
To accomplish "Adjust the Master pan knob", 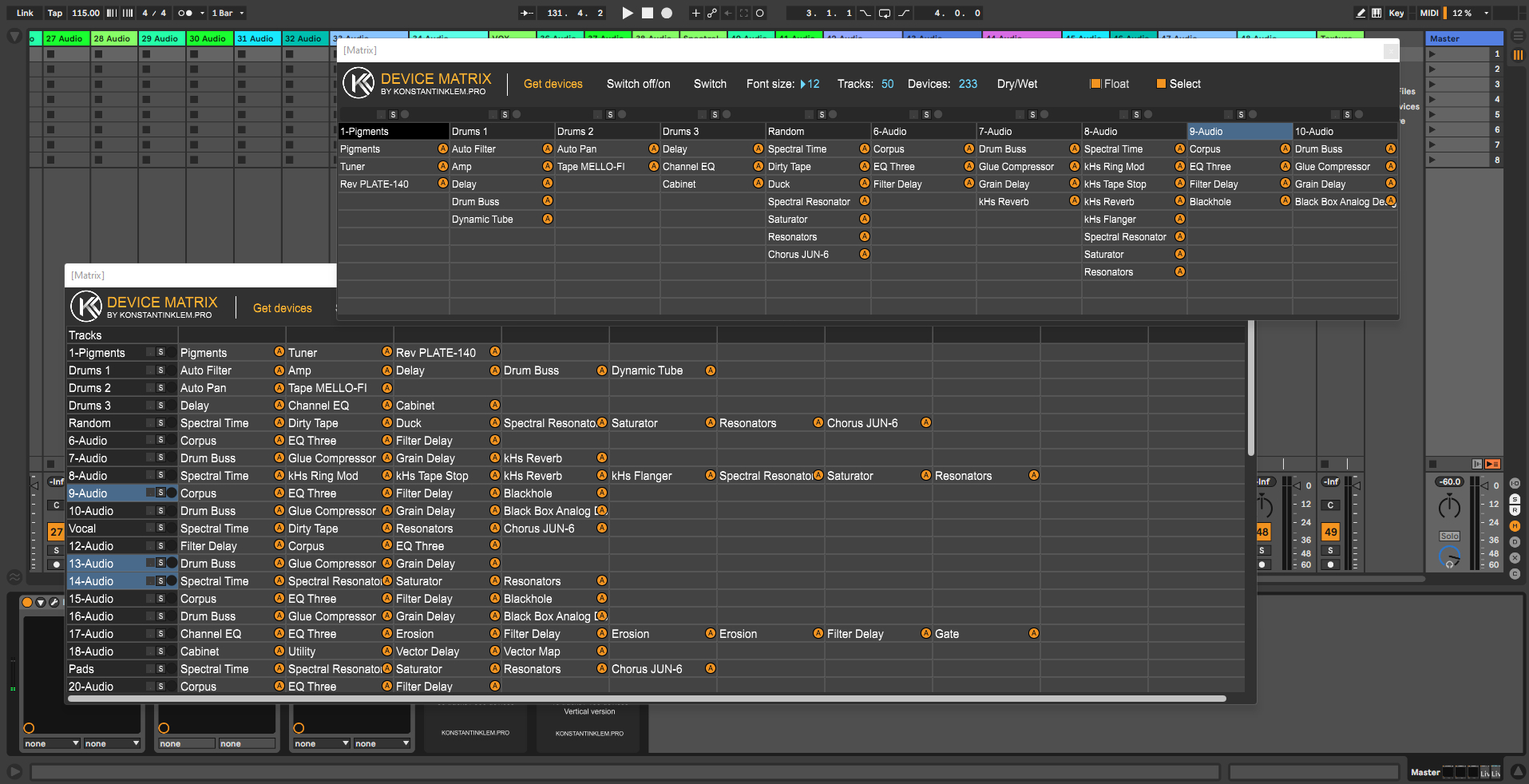I will point(1448,506).
